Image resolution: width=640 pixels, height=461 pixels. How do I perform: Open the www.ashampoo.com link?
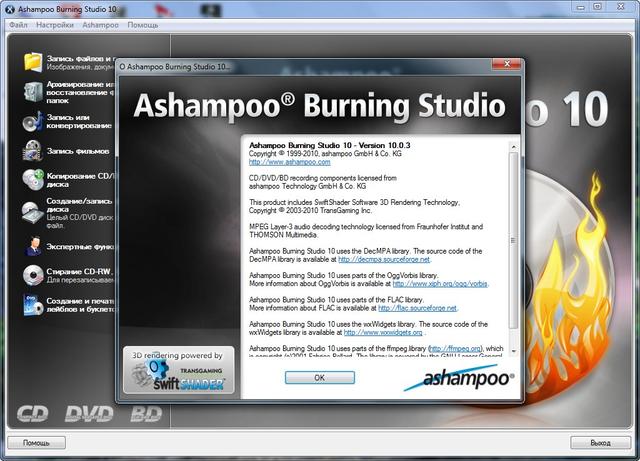289,162
